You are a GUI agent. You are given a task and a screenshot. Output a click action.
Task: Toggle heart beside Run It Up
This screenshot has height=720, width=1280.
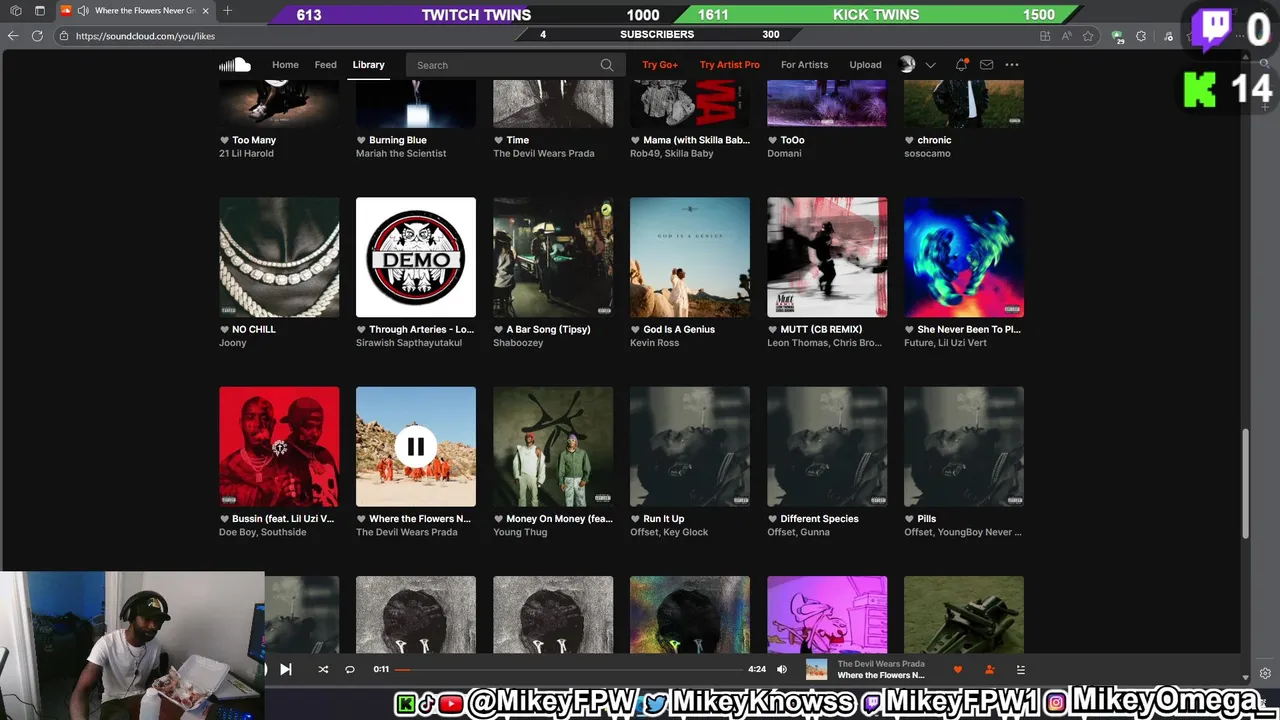[636, 519]
